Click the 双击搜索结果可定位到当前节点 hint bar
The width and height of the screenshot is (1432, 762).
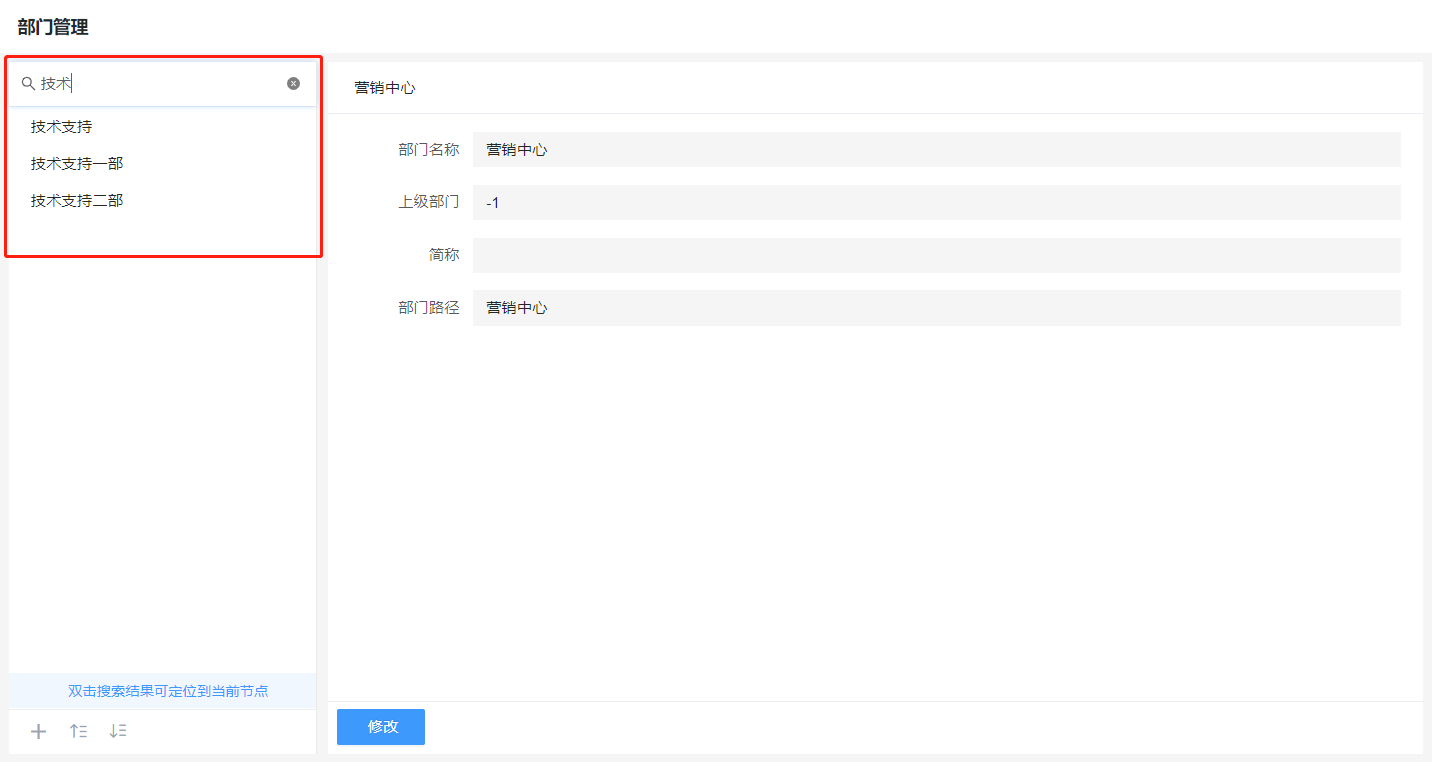click(x=167, y=691)
